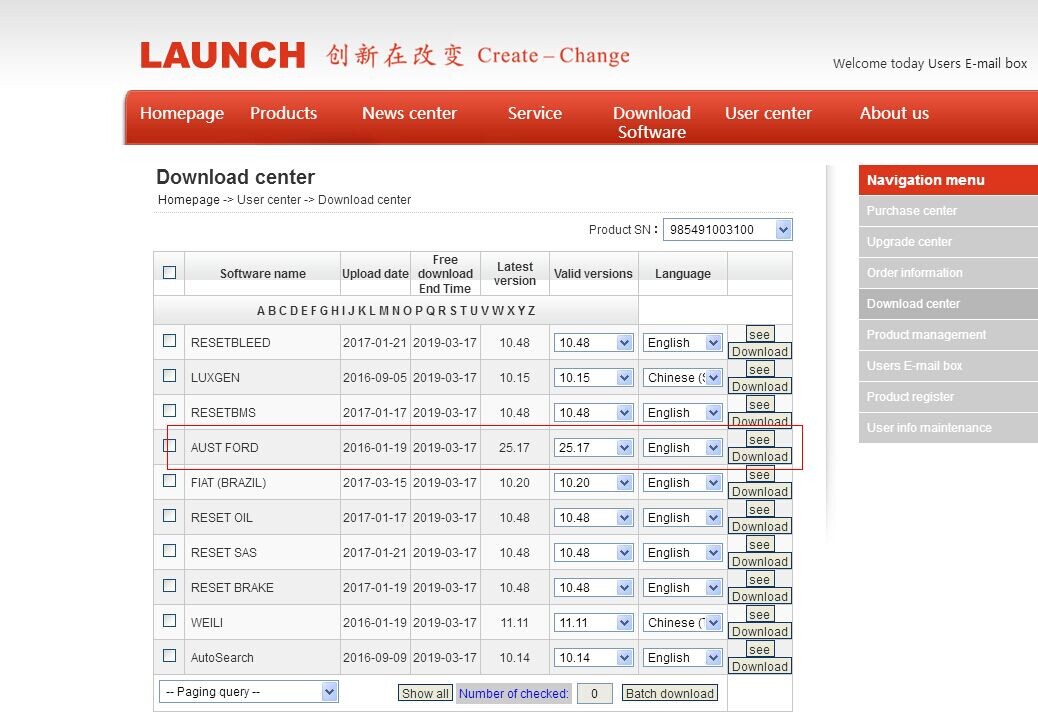Open the Products menu item
This screenshot has width=1038, height=716.
(283, 113)
